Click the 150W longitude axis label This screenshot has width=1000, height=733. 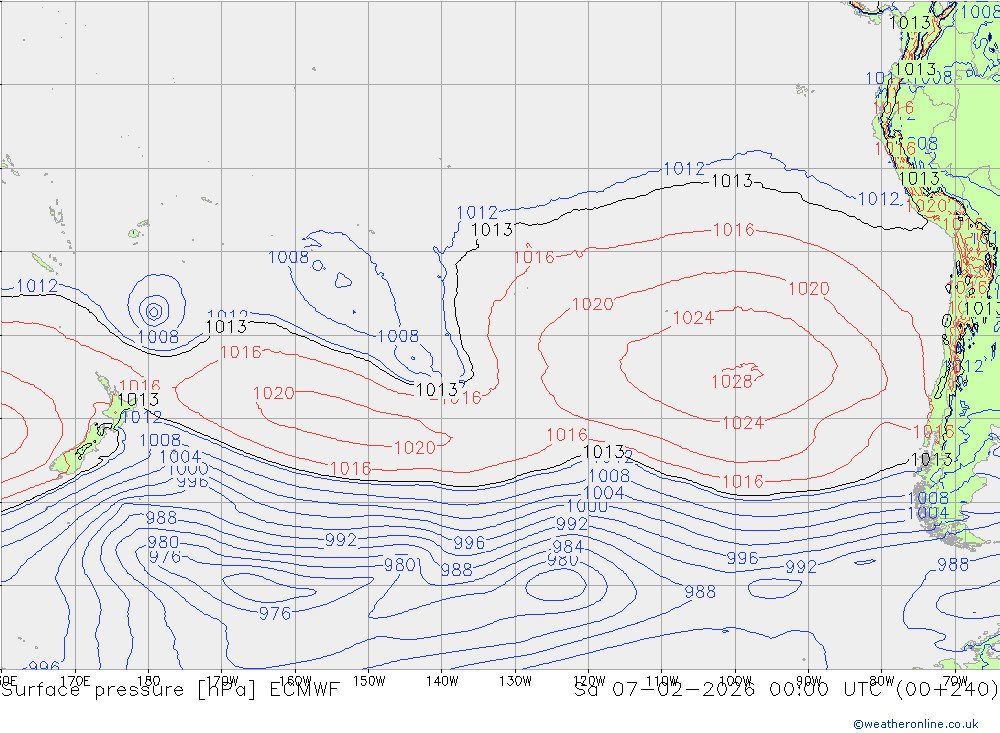click(x=369, y=681)
